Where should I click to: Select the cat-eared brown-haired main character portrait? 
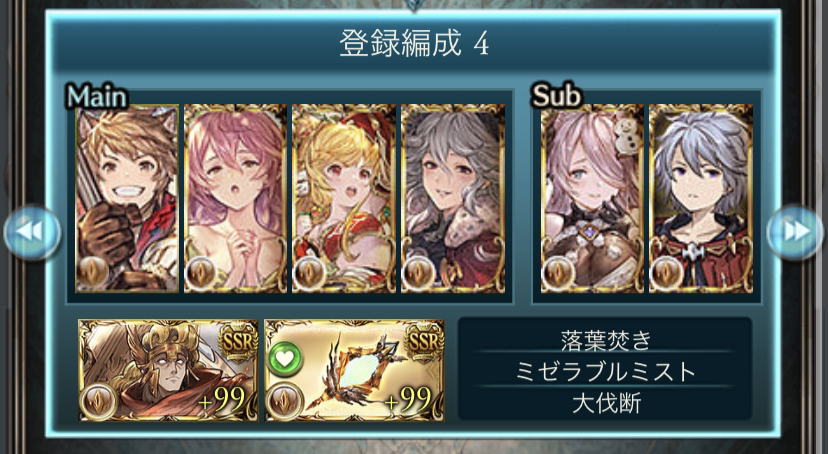[127, 198]
